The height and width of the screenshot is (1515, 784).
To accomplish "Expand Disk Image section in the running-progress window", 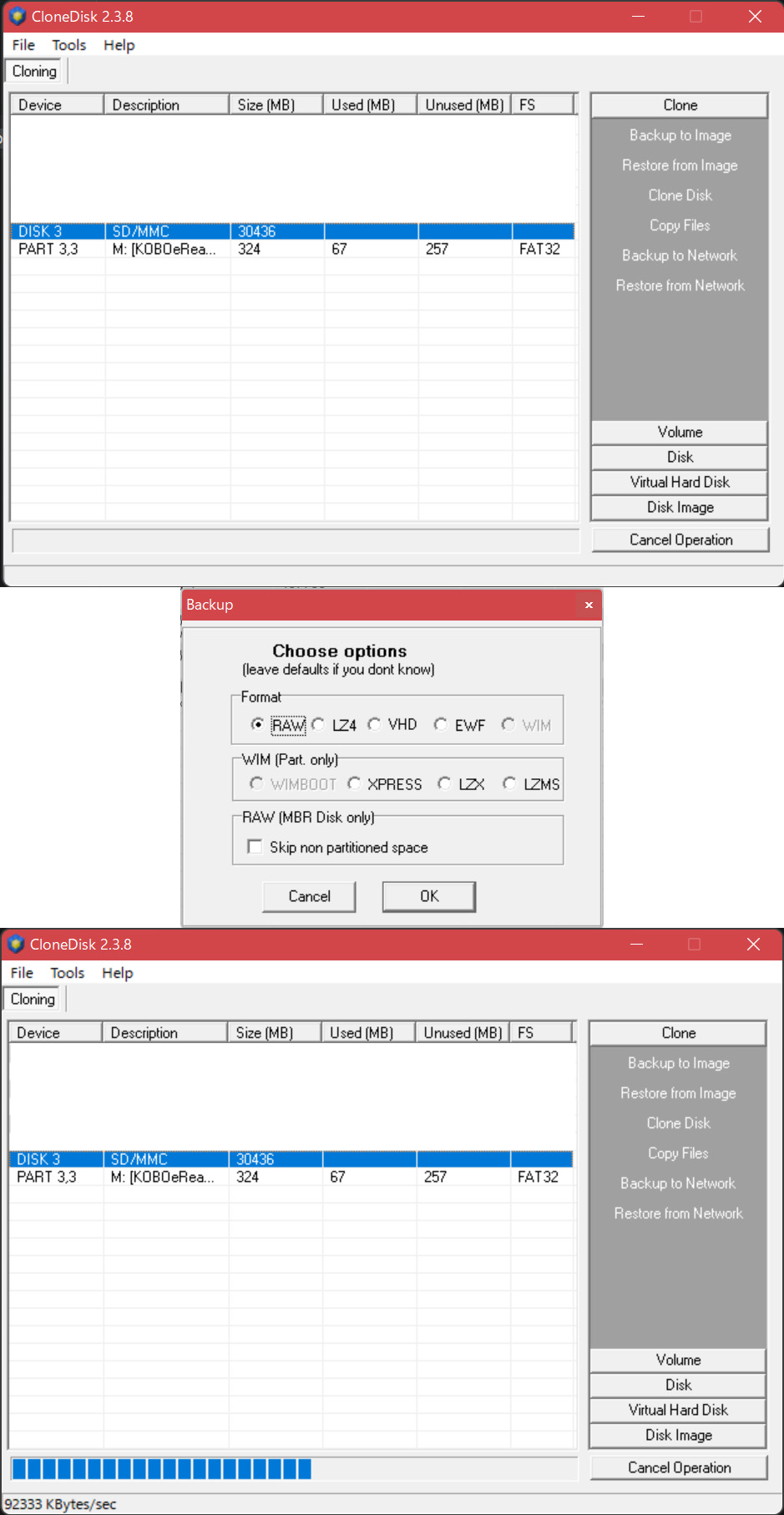I will pos(678,1435).
